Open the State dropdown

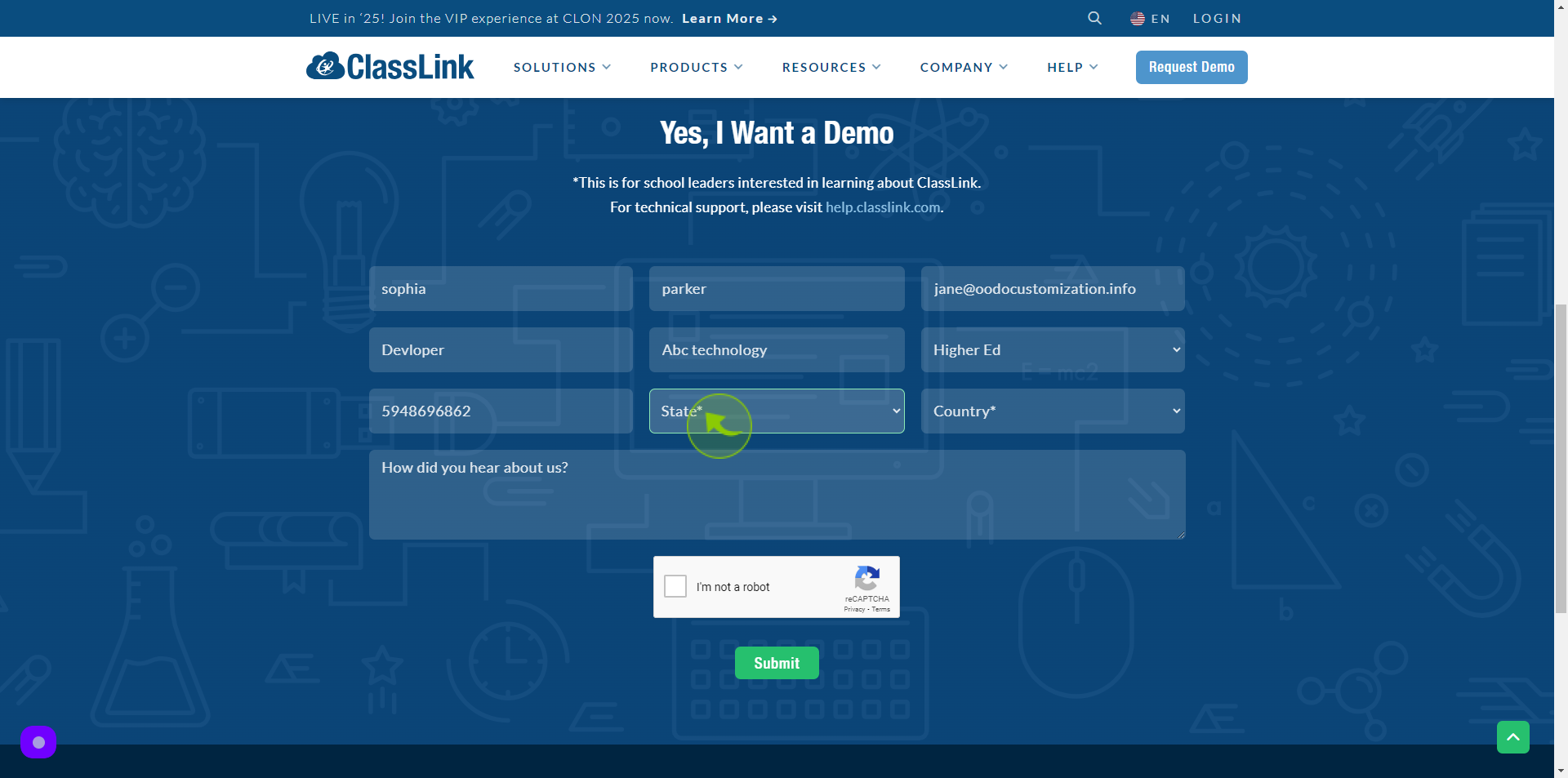point(777,411)
